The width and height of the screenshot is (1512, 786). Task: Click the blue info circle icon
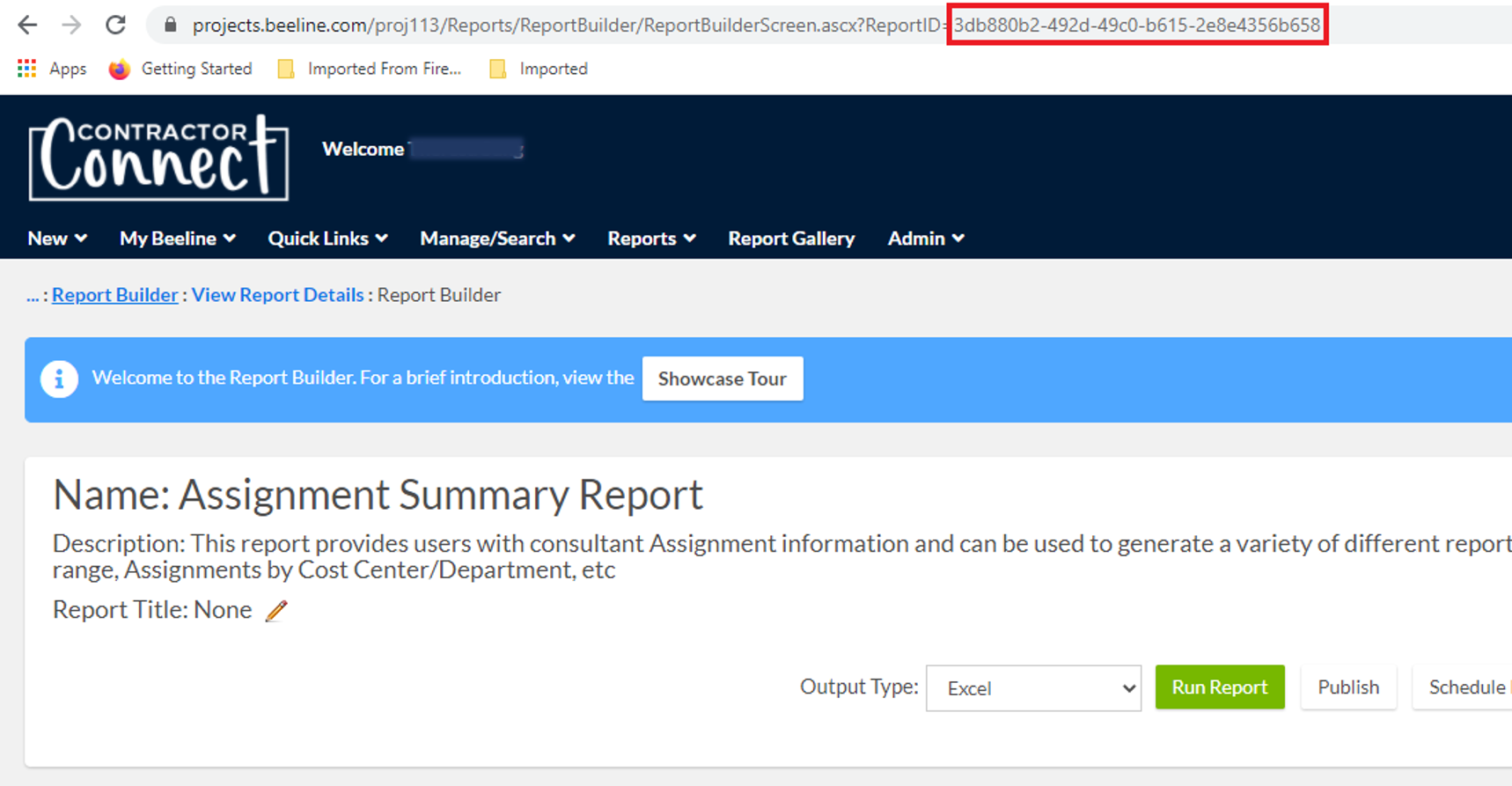pos(59,379)
